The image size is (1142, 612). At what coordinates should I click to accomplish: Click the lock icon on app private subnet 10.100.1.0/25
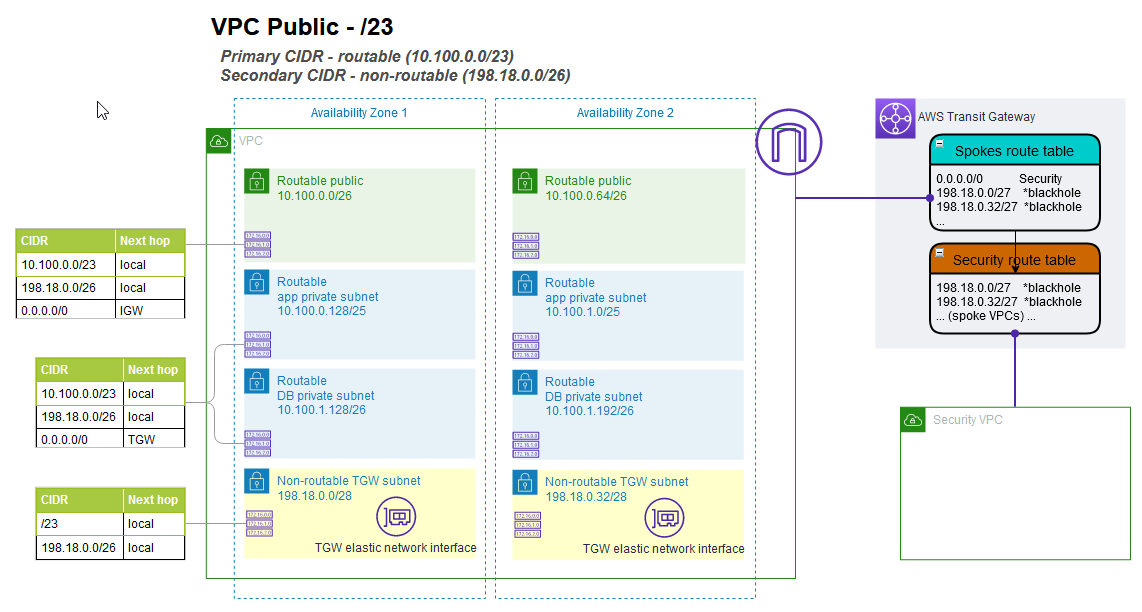click(x=524, y=283)
